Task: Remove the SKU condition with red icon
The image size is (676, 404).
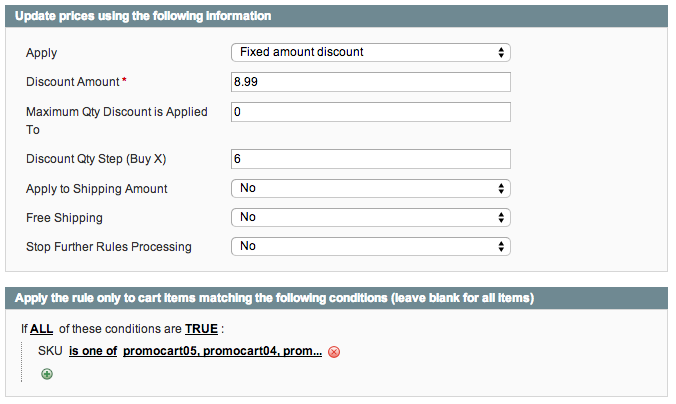Action: tap(334, 352)
